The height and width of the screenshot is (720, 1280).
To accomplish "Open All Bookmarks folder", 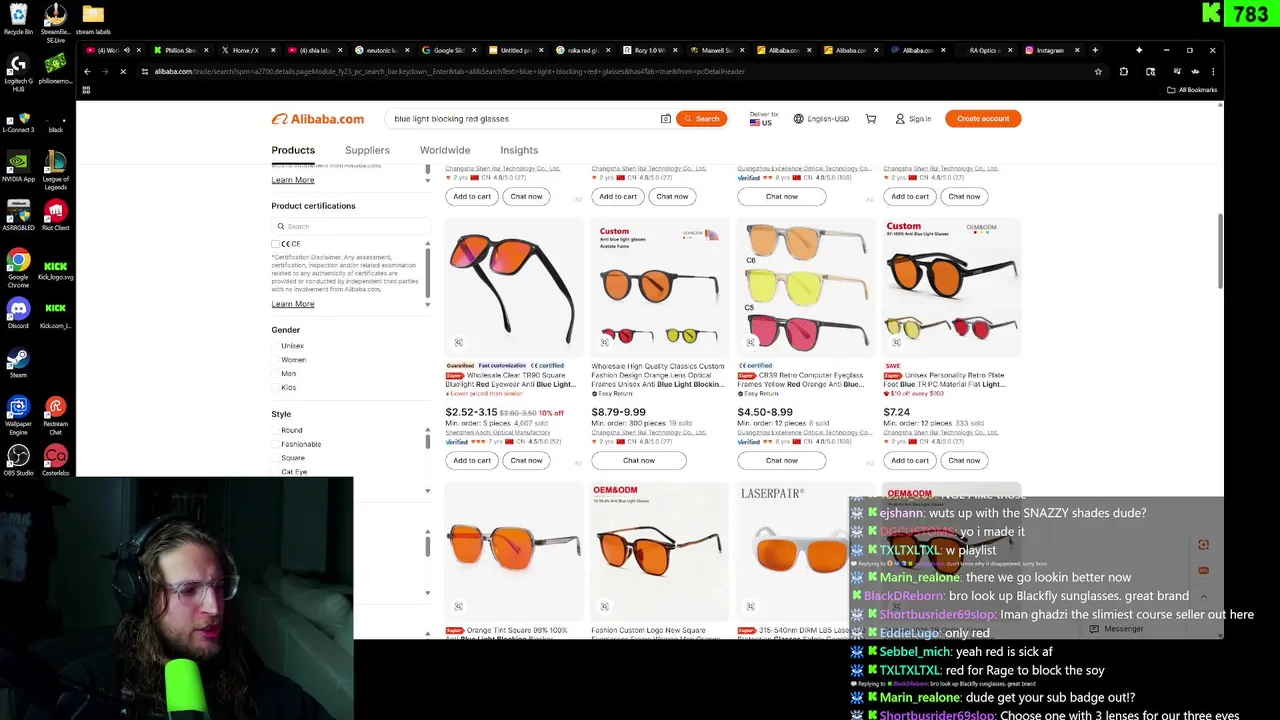I will click(x=1192, y=90).
